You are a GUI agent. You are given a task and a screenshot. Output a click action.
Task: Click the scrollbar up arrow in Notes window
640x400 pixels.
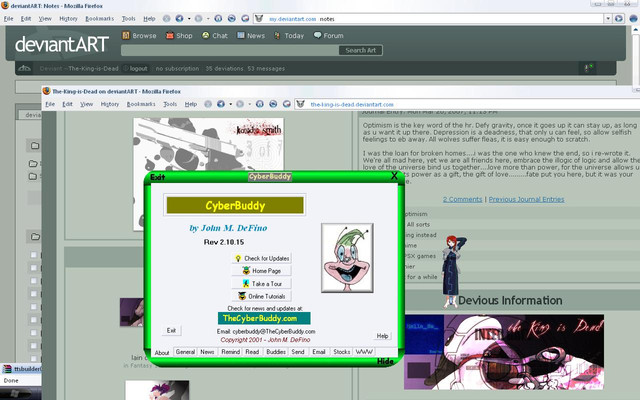pyautogui.click(x=636, y=30)
